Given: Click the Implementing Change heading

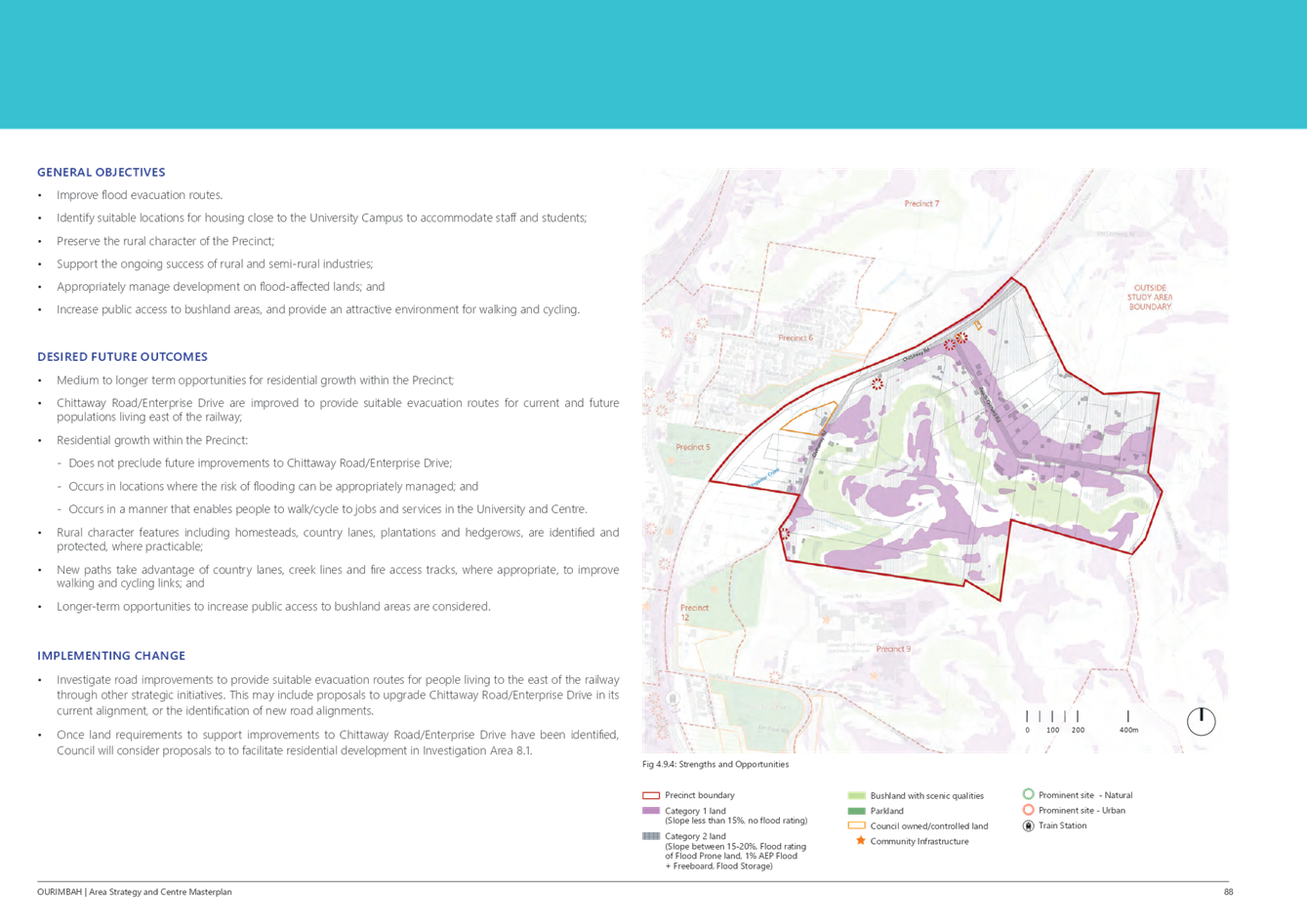Looking at the screenshot, I should [111, 656].
